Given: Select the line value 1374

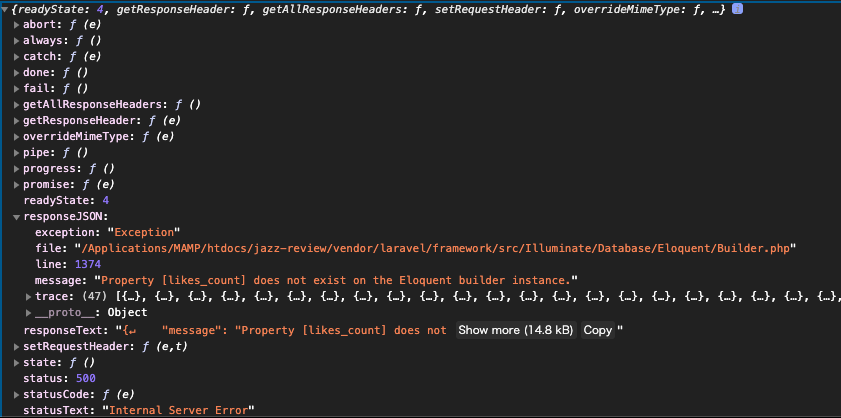Looking at the screenshot, I should [88, 264].
